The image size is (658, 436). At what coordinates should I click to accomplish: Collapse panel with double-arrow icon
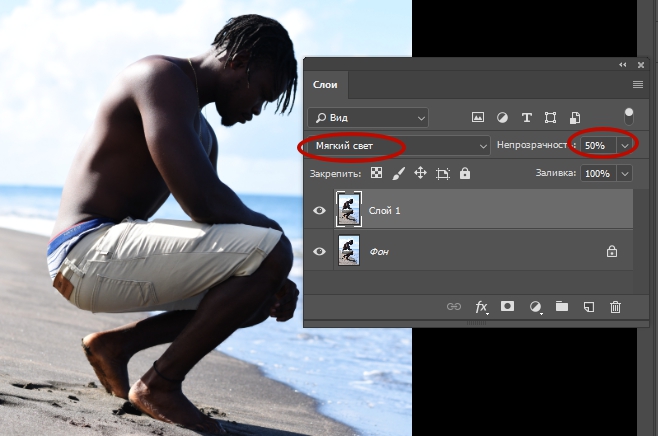pos(623,65)
